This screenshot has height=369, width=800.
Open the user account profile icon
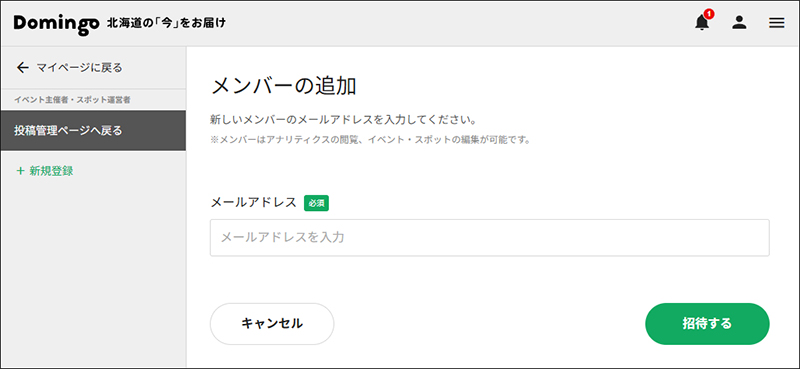[x=739, y=22]
